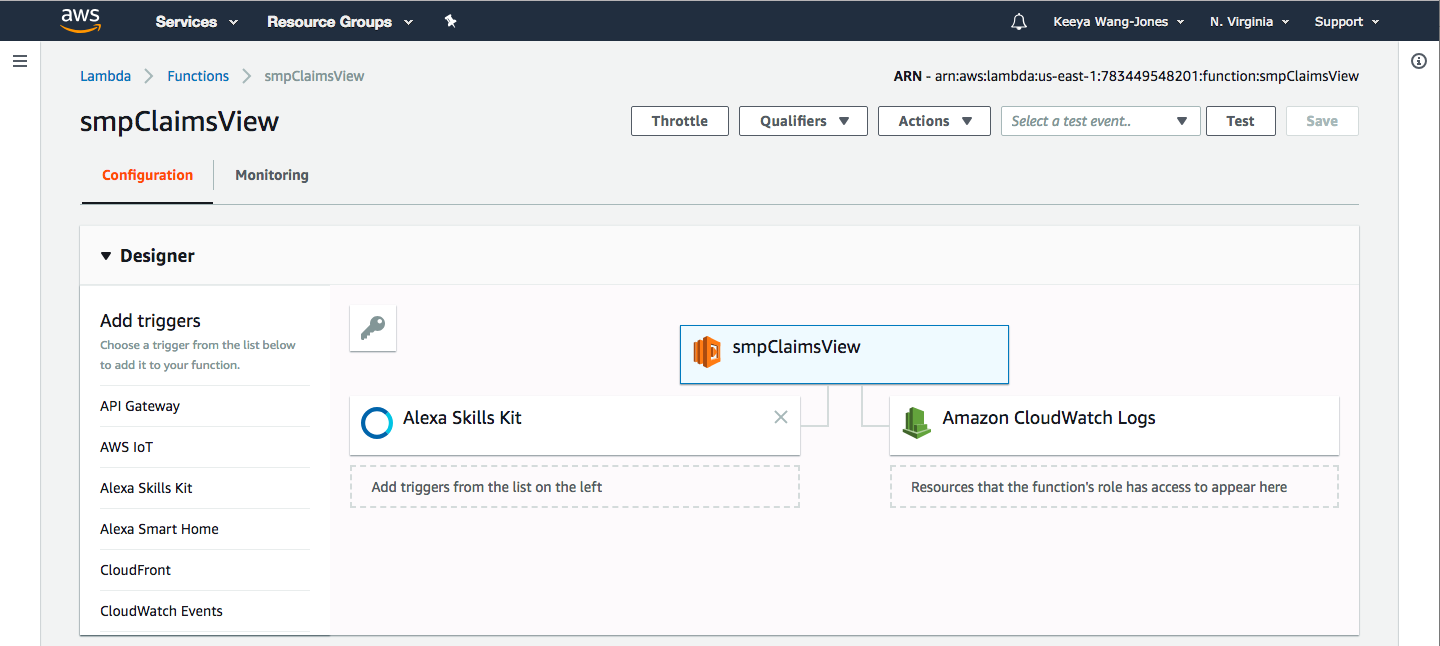Click the pin/favorites icon in the navbar

click(450, 20)
